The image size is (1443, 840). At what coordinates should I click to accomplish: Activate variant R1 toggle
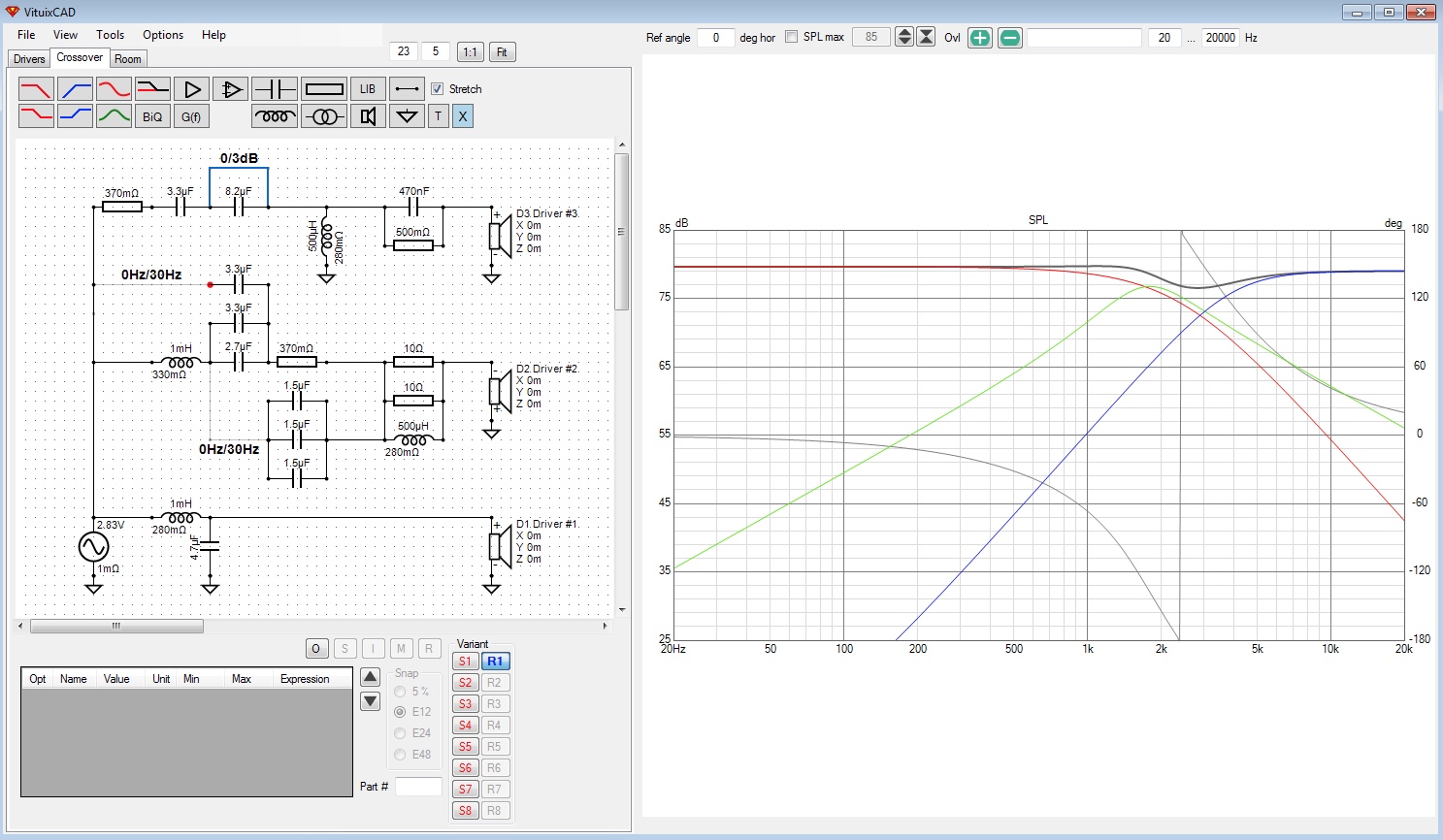(495, 662)
